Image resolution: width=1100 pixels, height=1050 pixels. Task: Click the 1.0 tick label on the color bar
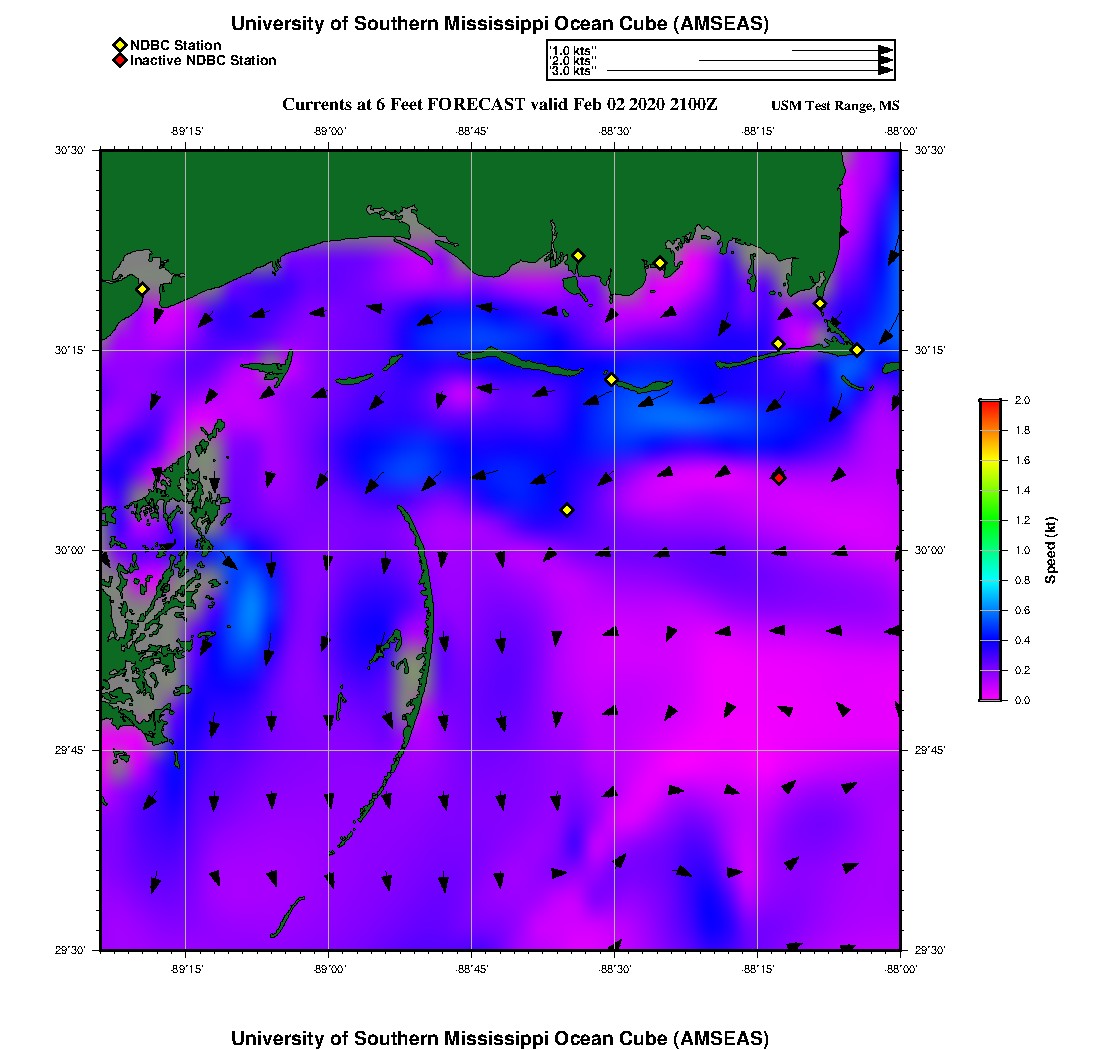click(1021, 550)
